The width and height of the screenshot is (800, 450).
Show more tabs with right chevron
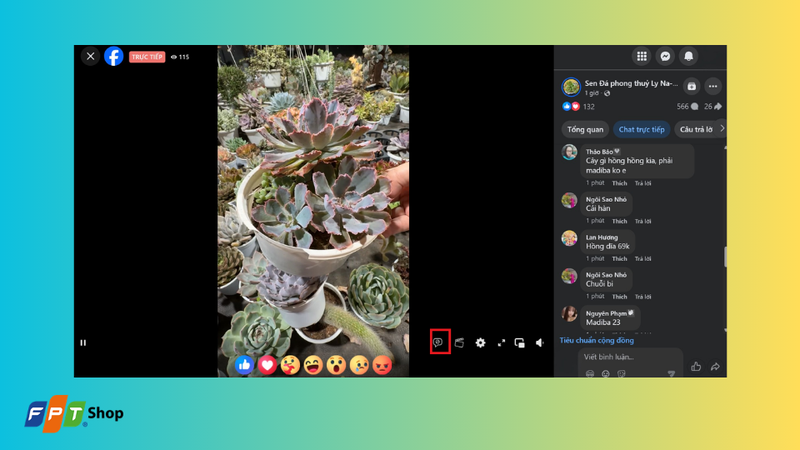click(721, 129)
